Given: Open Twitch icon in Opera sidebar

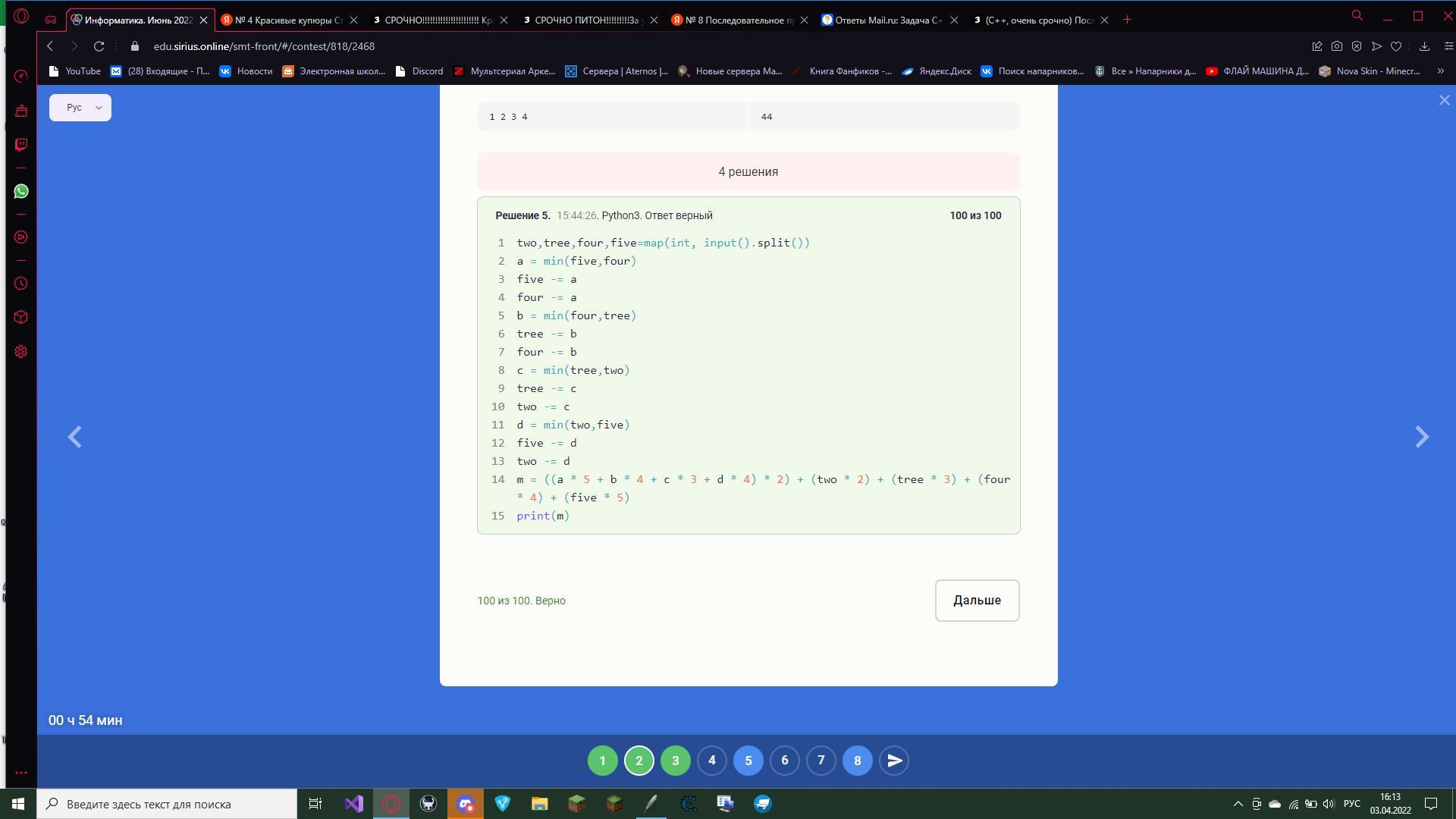Looking at the screenshot, I should [x=21, y=145].
